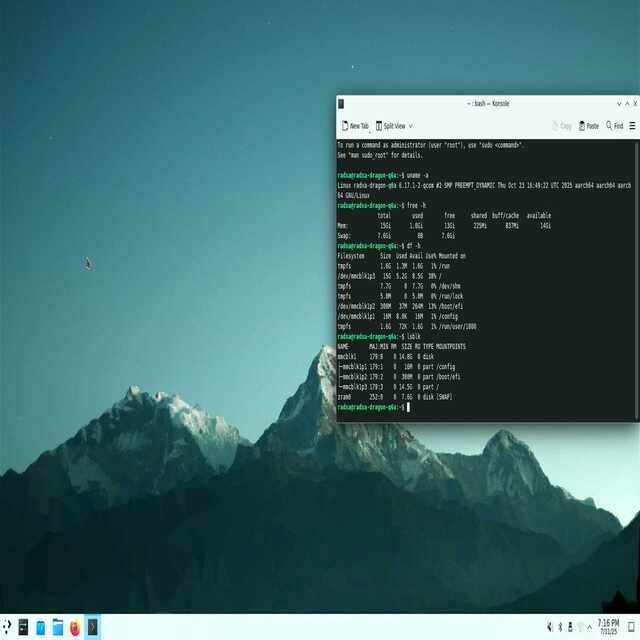640x640 pixels.
Task: Click the 'Swap:' row in free output
Action: click(x=396, y=236)
